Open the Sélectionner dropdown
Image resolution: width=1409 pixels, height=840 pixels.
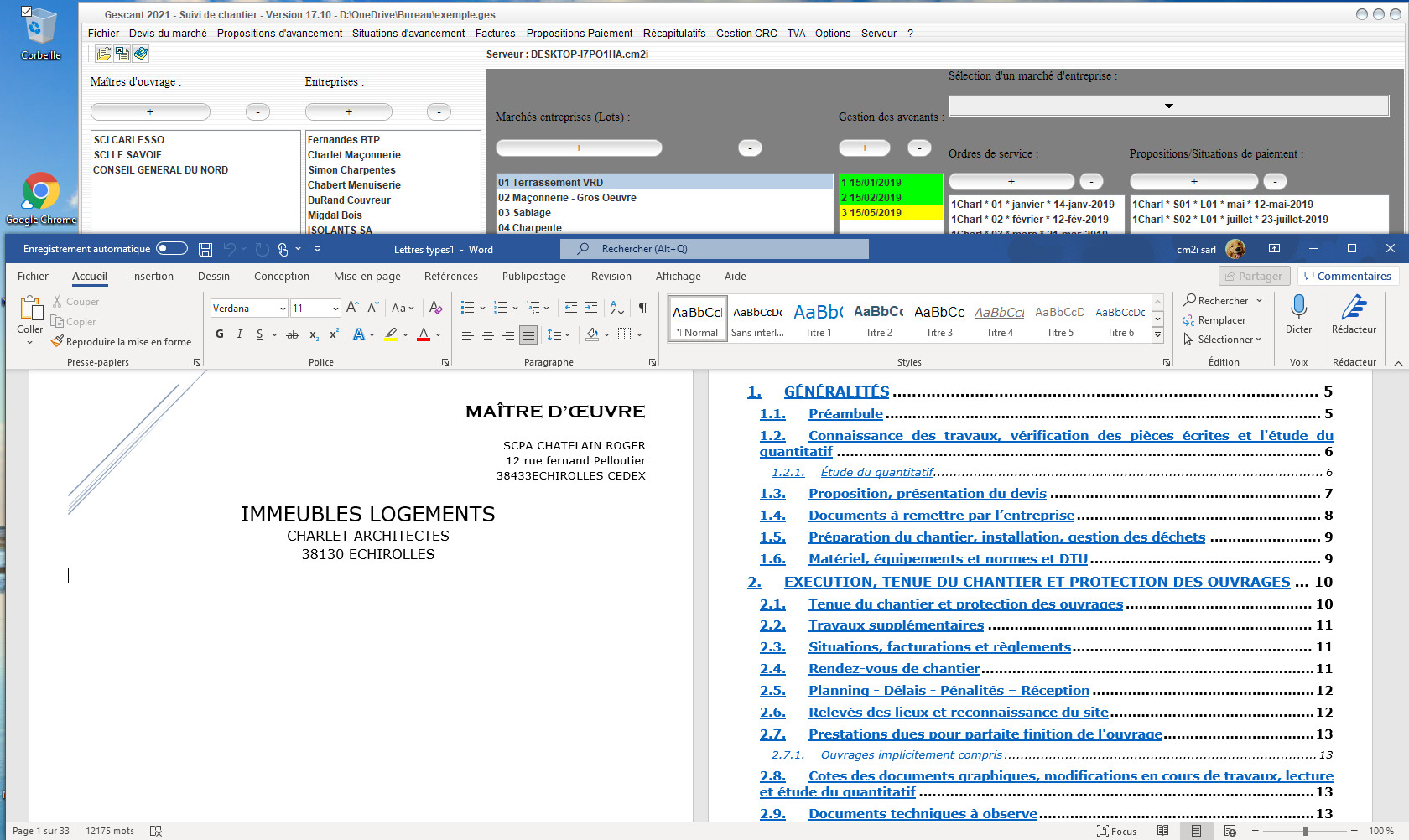(1223, 340)
